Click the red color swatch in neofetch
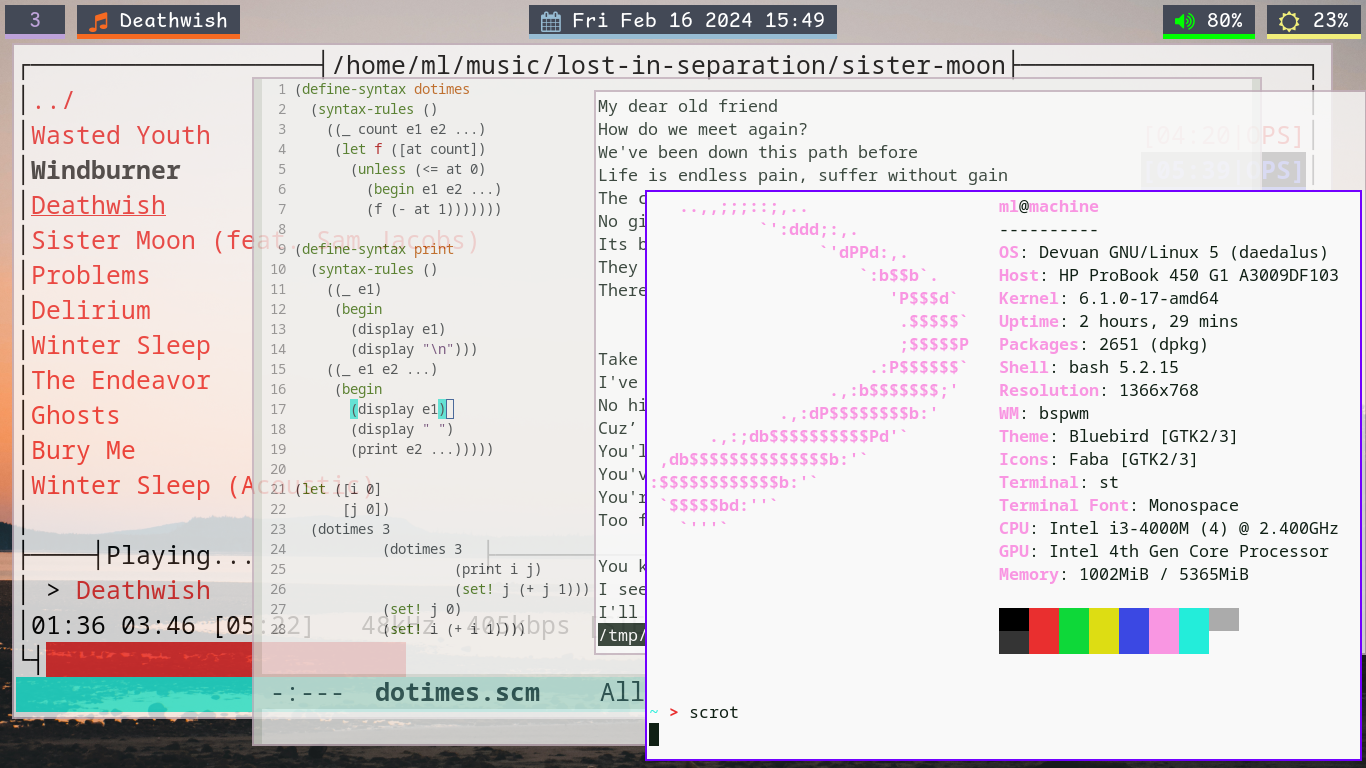 (x=1044, y=619)
